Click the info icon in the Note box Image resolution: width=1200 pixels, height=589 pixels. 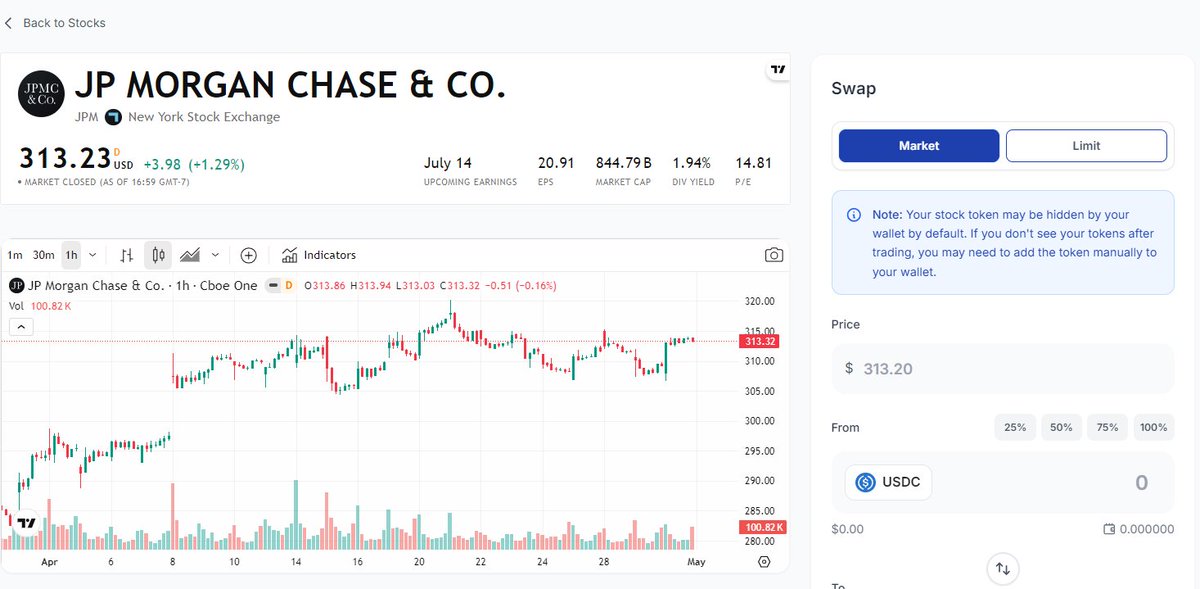tap(854, 215)
